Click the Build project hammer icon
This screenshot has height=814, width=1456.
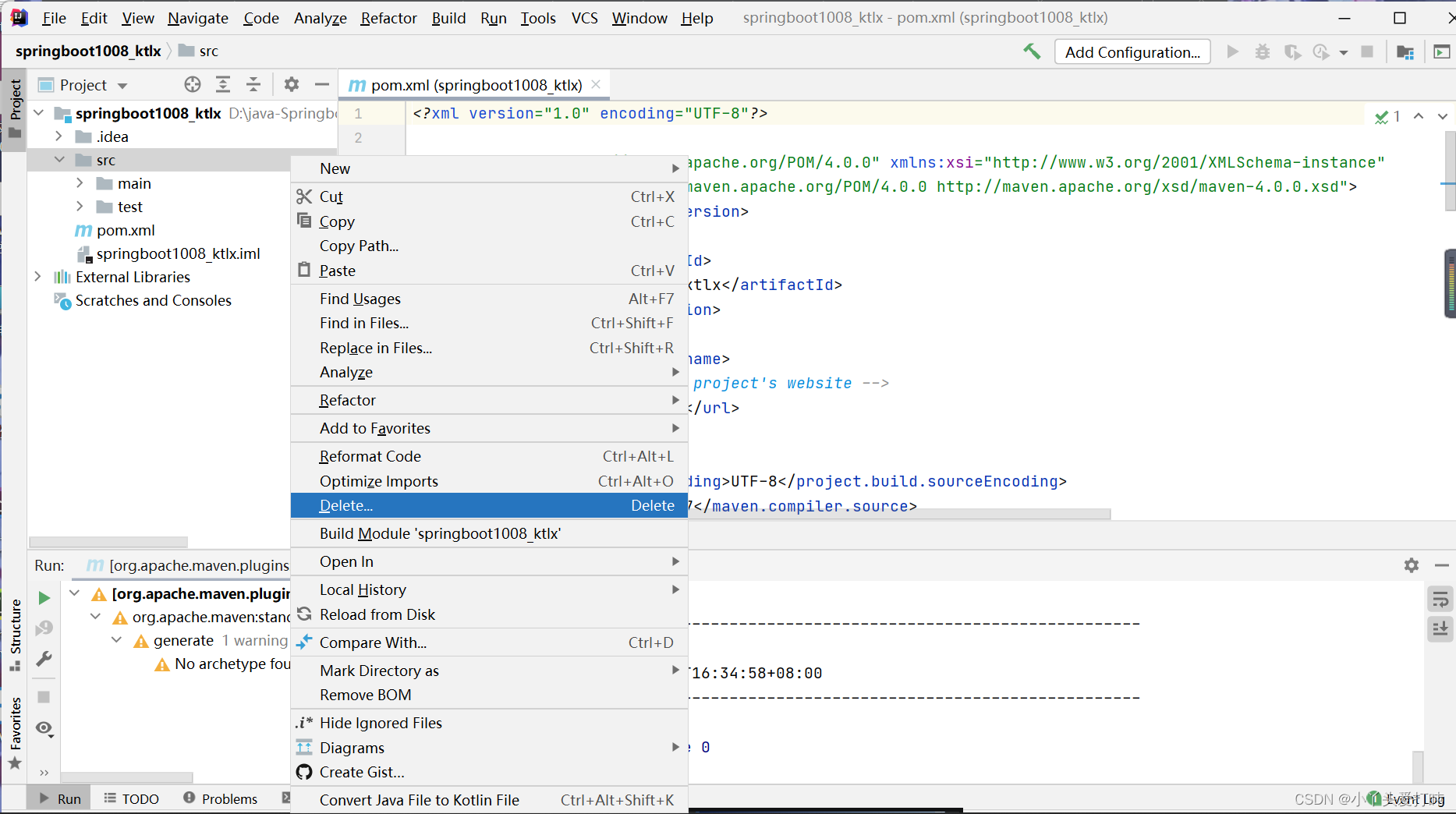(x=1032, y=51)
